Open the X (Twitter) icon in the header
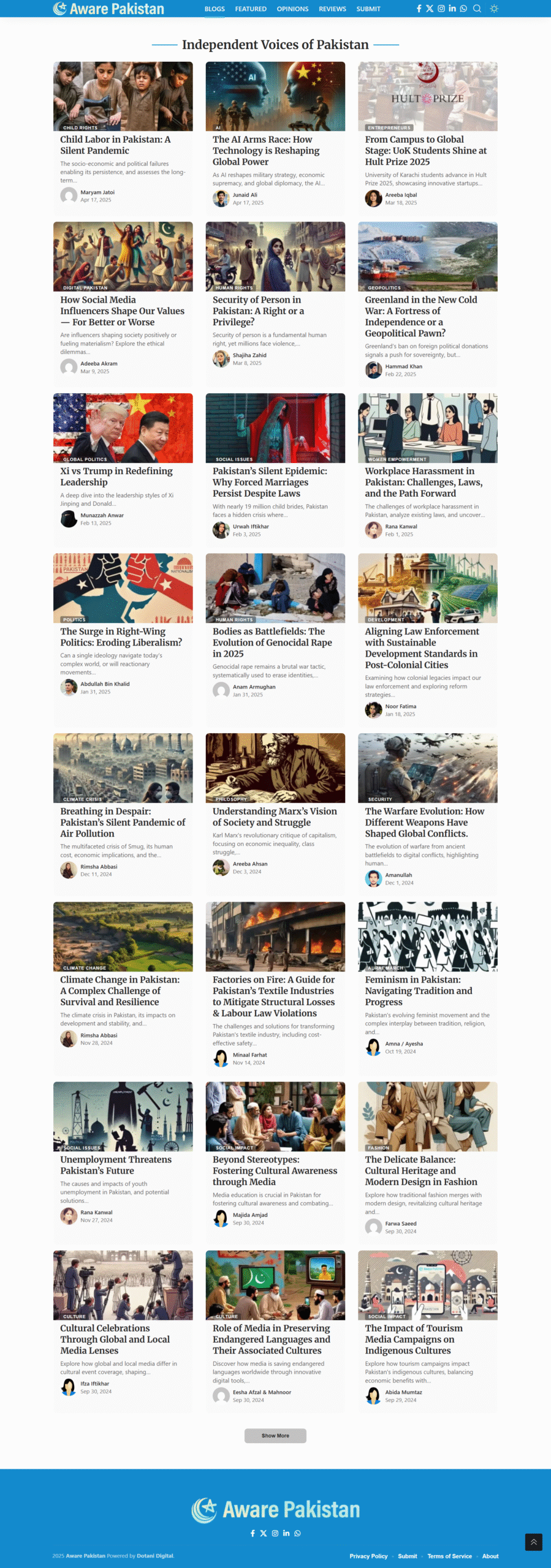 pos(430,9)
